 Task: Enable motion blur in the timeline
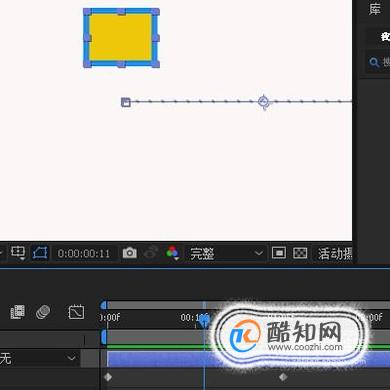[43, 312]
